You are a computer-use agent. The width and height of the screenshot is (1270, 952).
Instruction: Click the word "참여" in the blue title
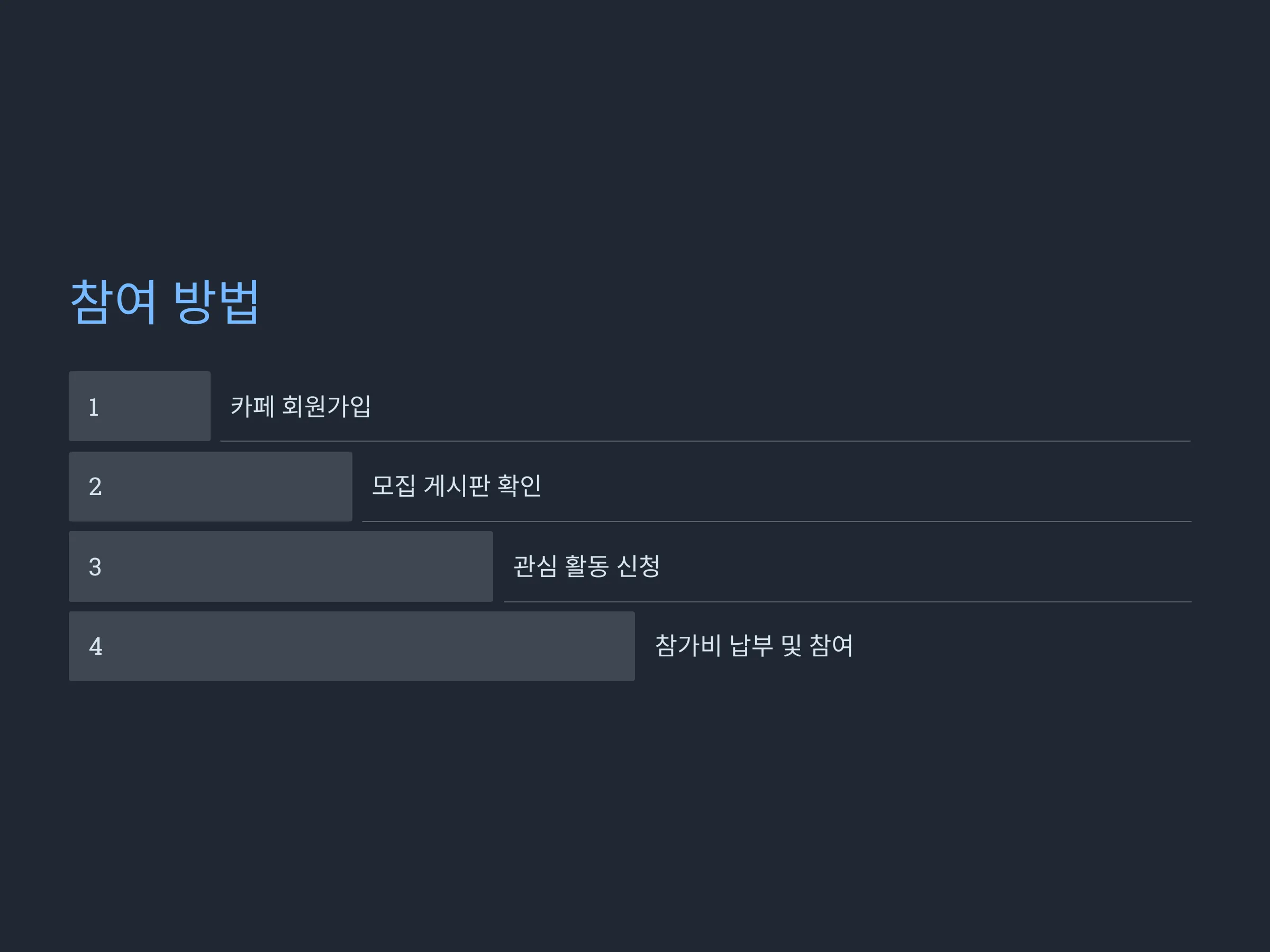pos(113,303)
